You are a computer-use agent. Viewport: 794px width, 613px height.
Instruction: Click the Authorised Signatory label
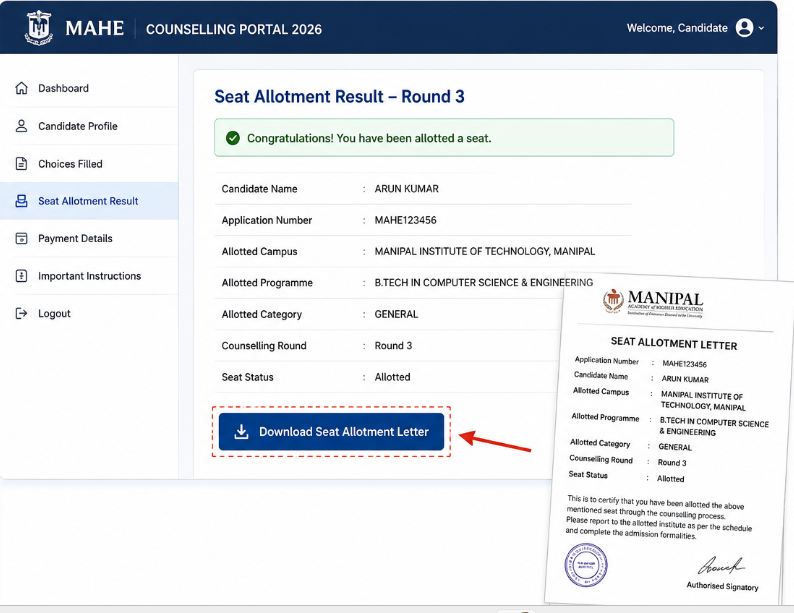coord(723,586)
